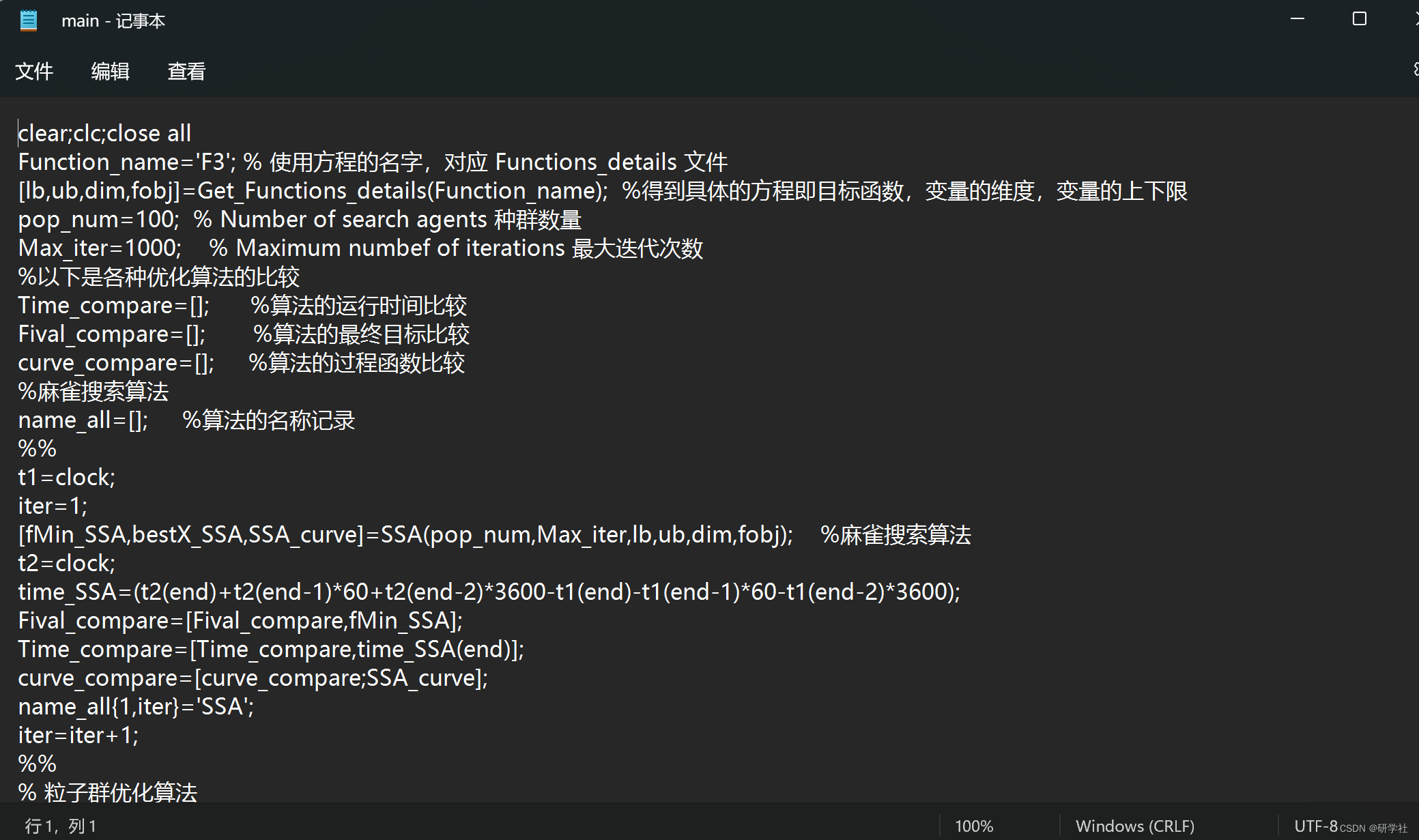Click the % 粒子群优化算法 comment line
Image resolution: width=1419 pixels, height=840 pixels.
(x=108, y=793)
